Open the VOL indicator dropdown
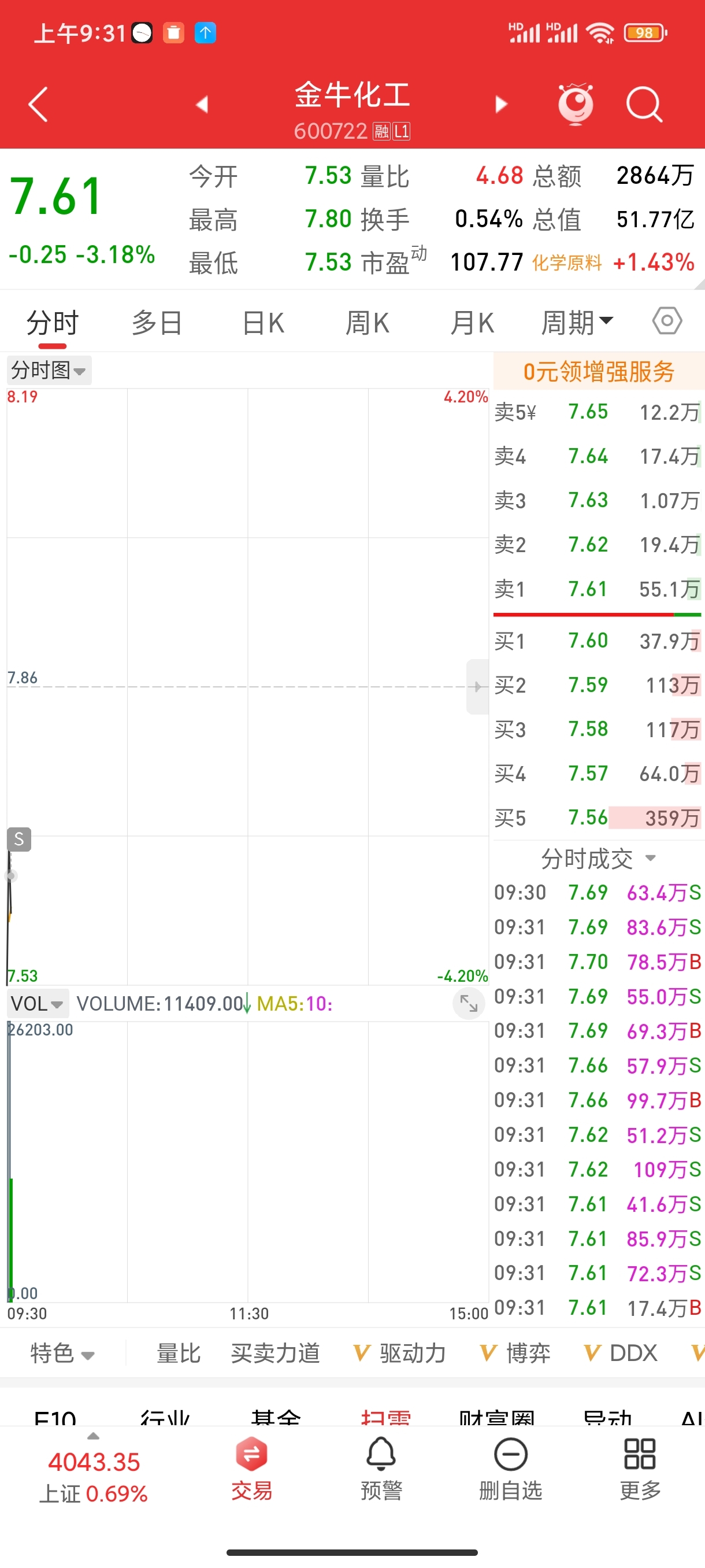The height and width of the screenshot is (1568, 705). click(37, 1003)
